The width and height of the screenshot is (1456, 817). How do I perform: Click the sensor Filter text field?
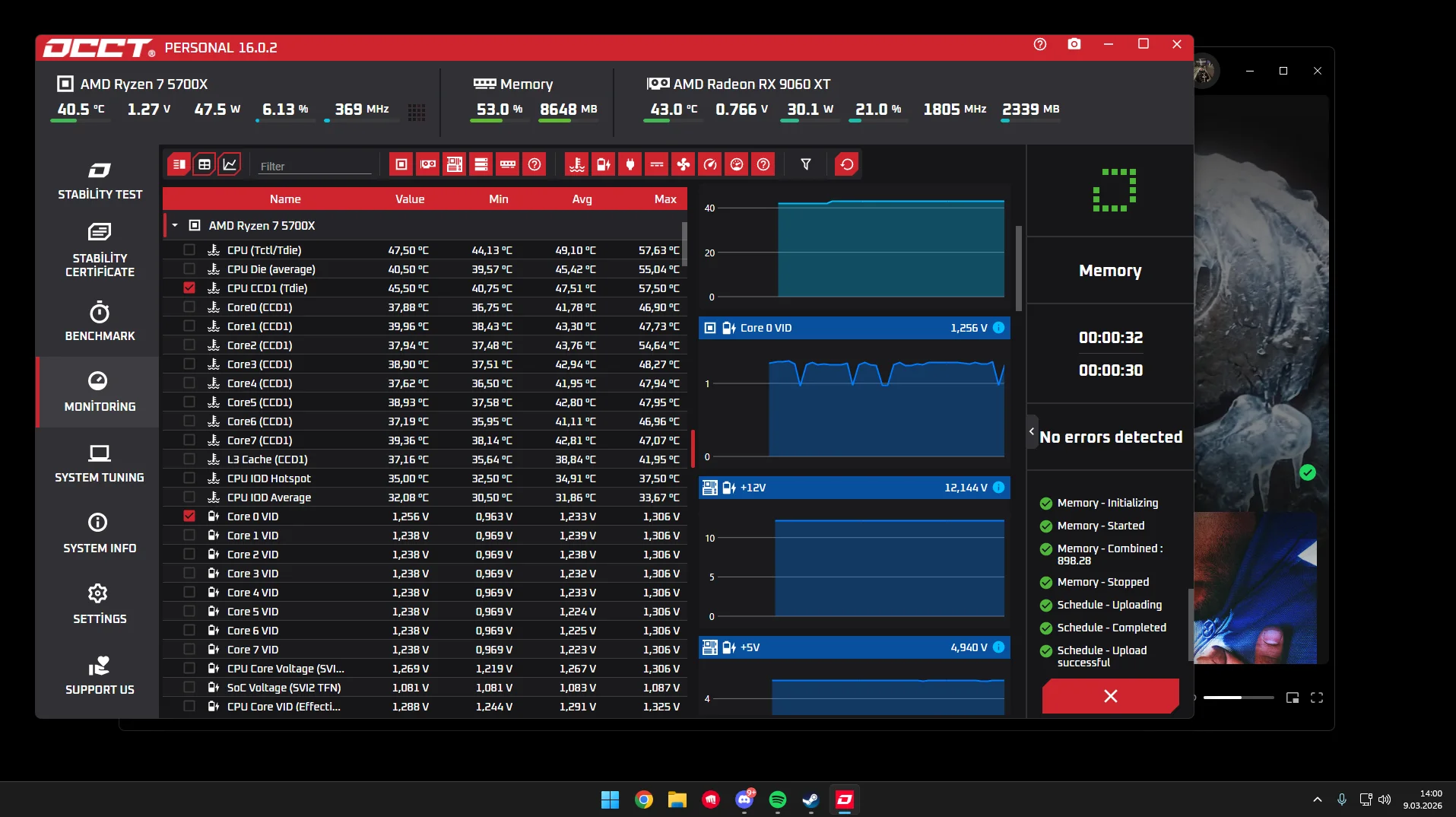pos(315,166)
